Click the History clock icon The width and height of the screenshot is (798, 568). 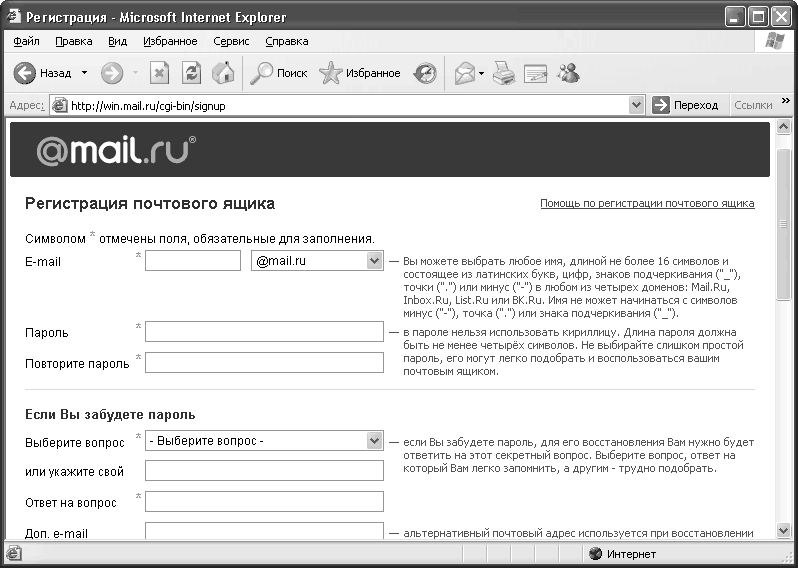425,74
